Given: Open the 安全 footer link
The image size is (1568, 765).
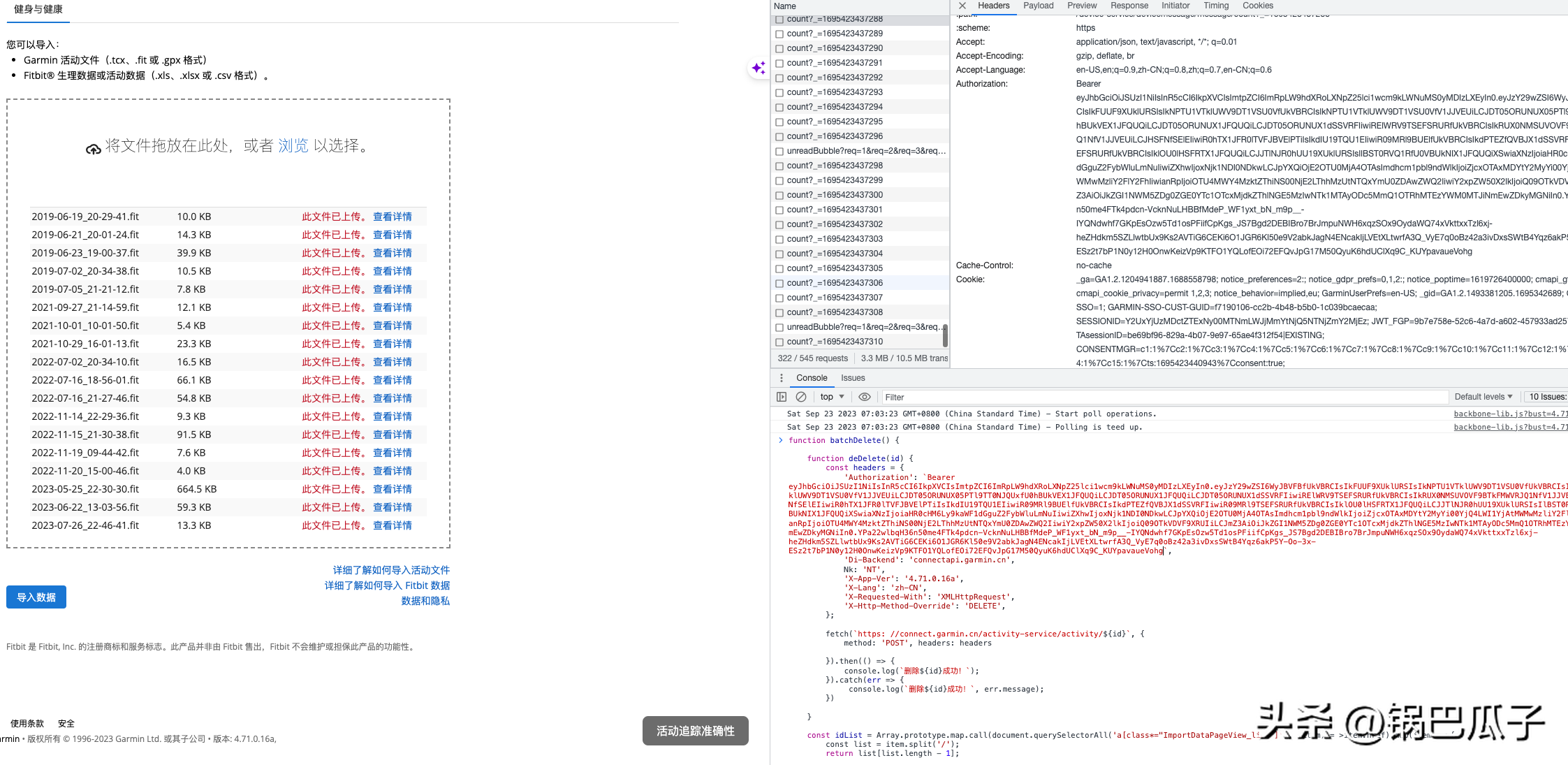Looking at the screenshot, I should 66,724.
